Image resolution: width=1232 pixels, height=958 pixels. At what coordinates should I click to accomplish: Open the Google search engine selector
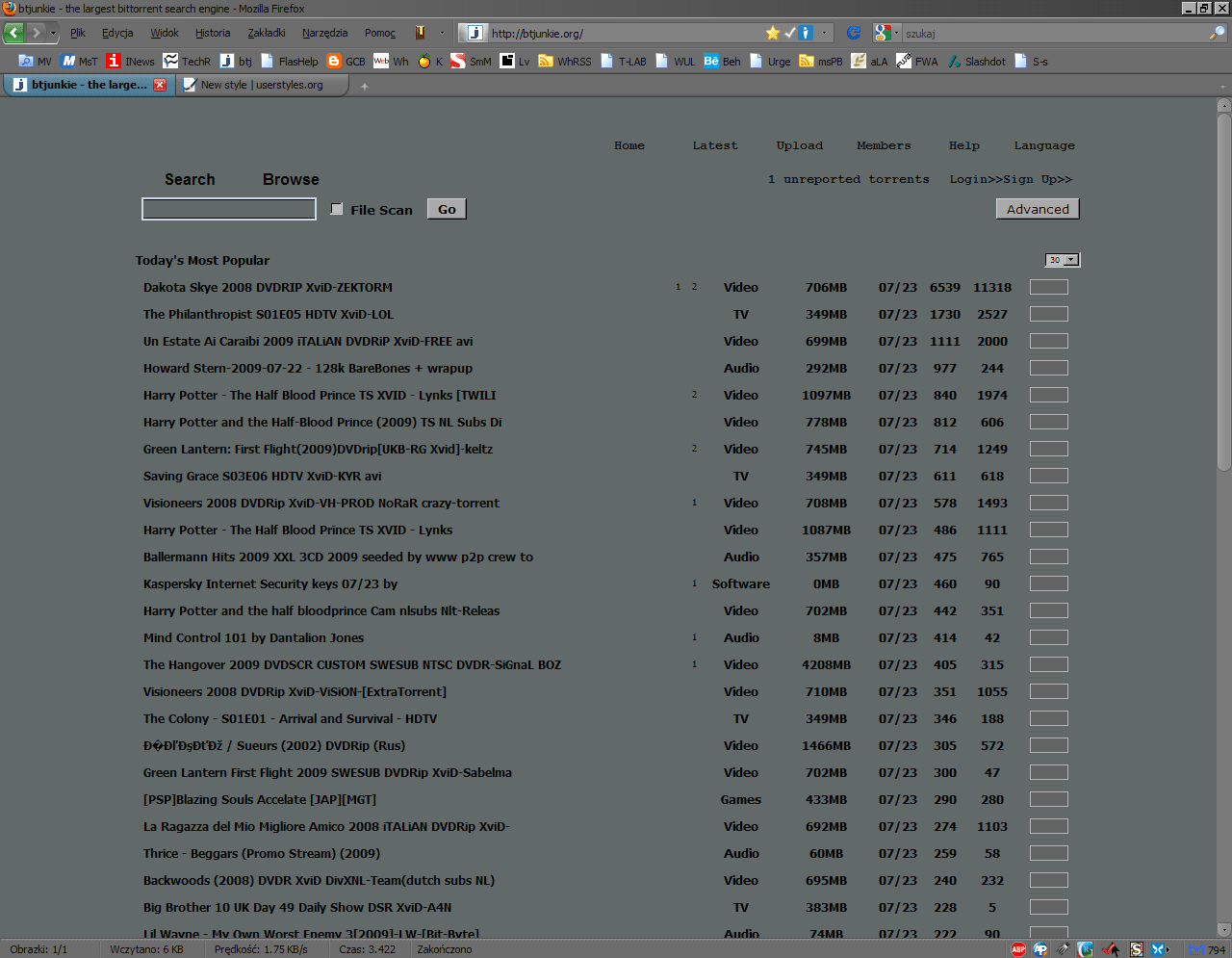coord(885,33)
